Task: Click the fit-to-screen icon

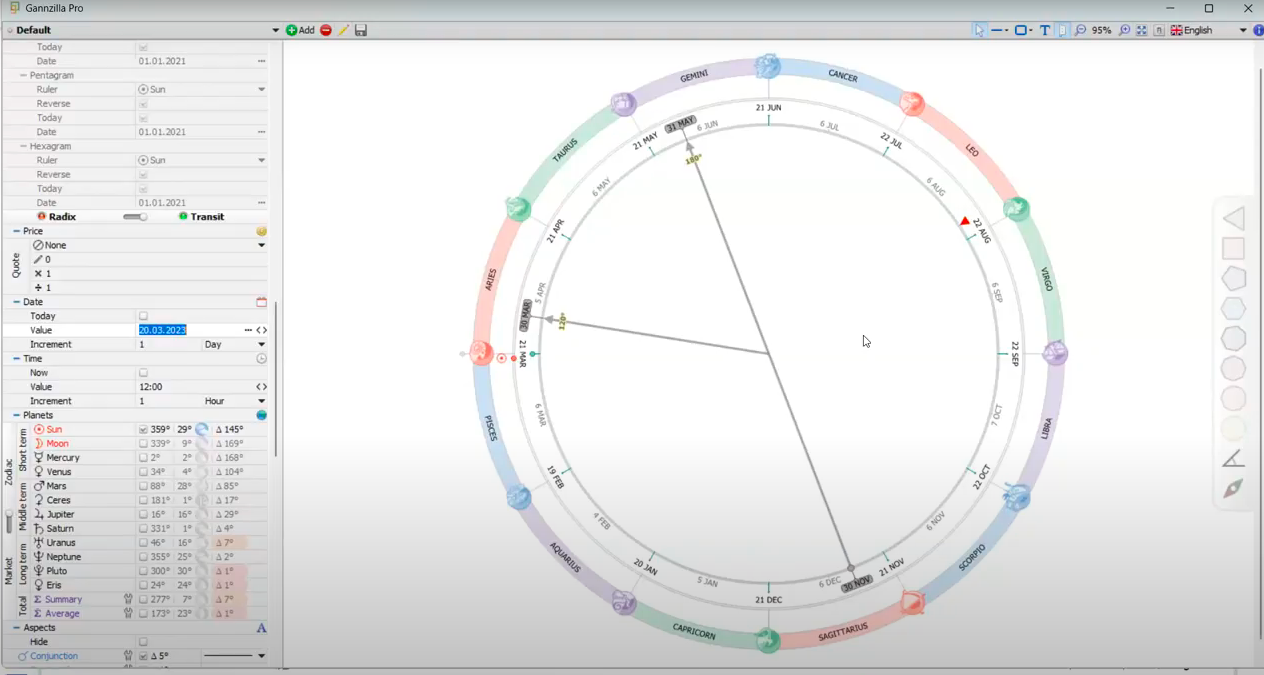Action: coord(1142,30)
